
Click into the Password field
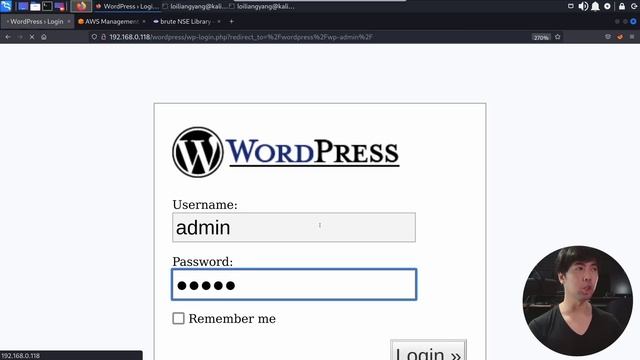(294, 284)
